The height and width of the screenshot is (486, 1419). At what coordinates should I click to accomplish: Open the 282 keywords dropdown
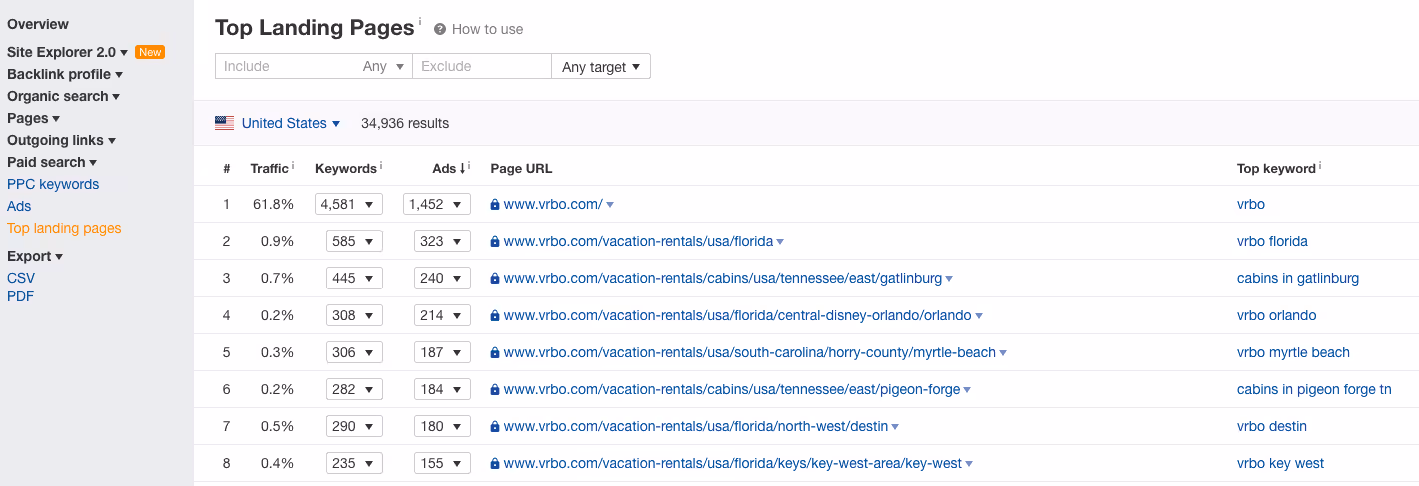[x=354, y=389]
